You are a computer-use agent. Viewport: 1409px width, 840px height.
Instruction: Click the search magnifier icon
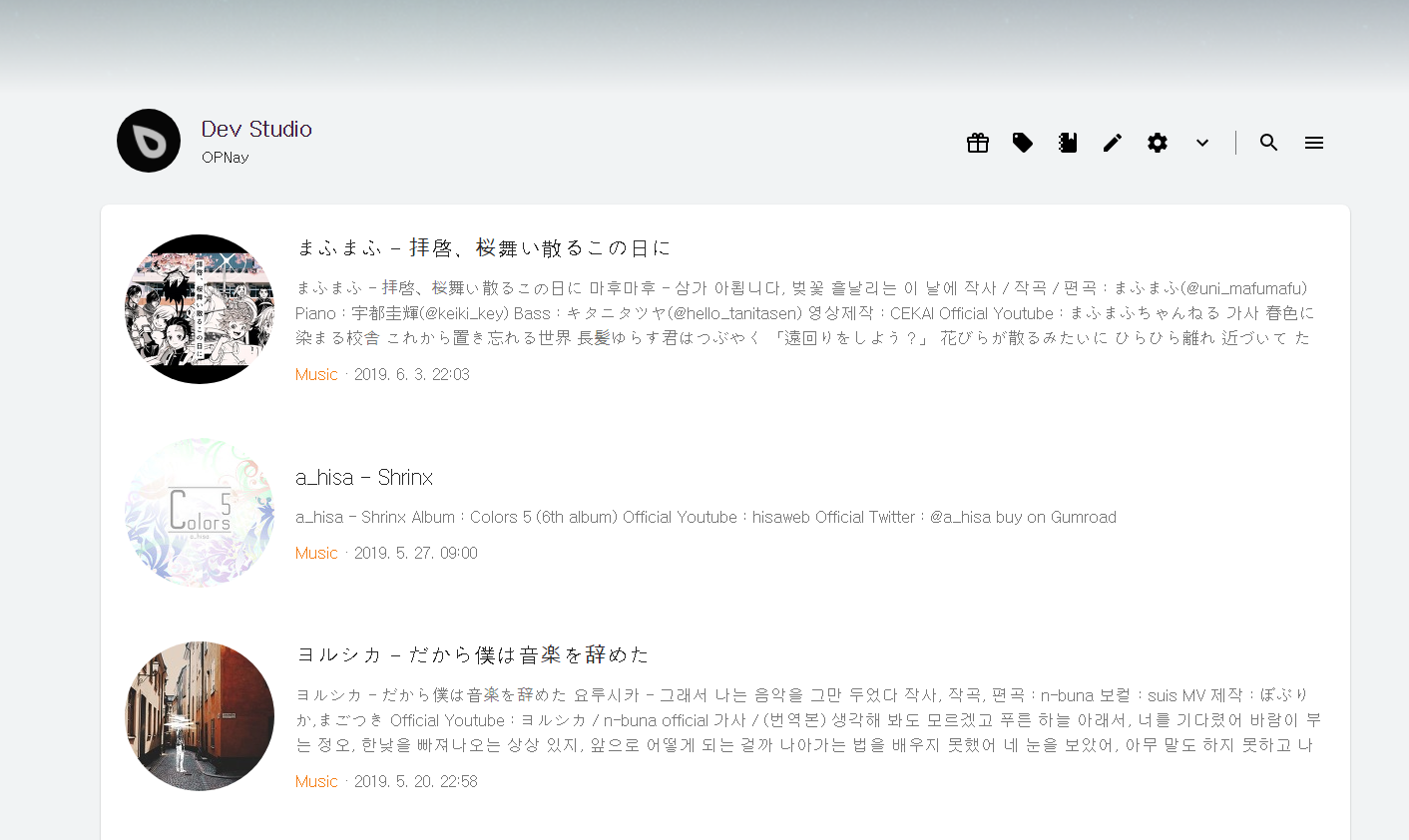[1269, 143]
